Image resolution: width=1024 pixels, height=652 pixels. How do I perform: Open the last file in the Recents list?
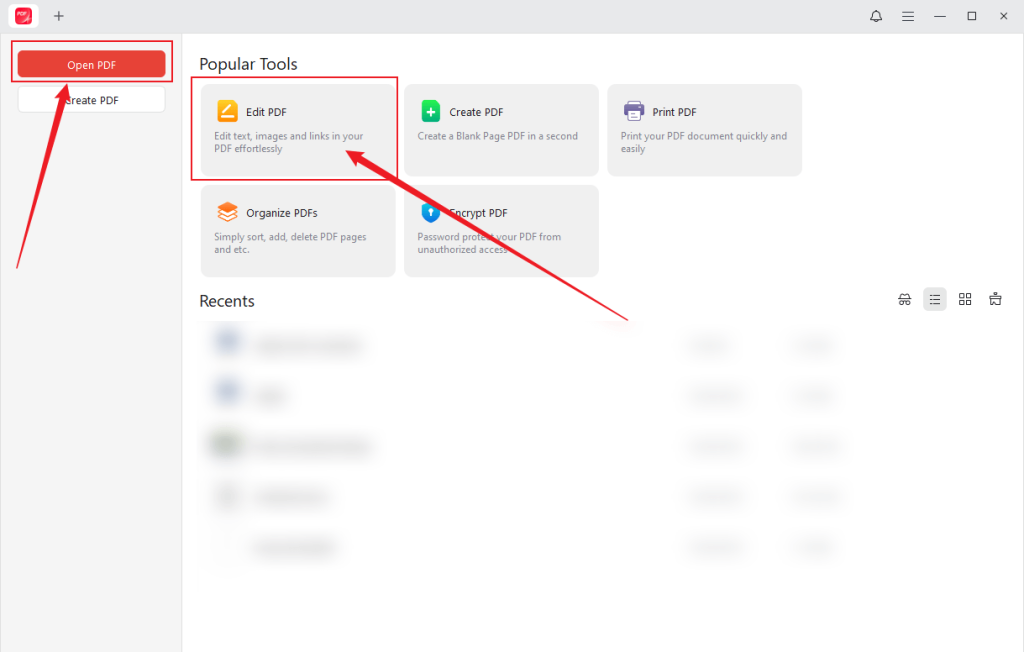point(400,547)
